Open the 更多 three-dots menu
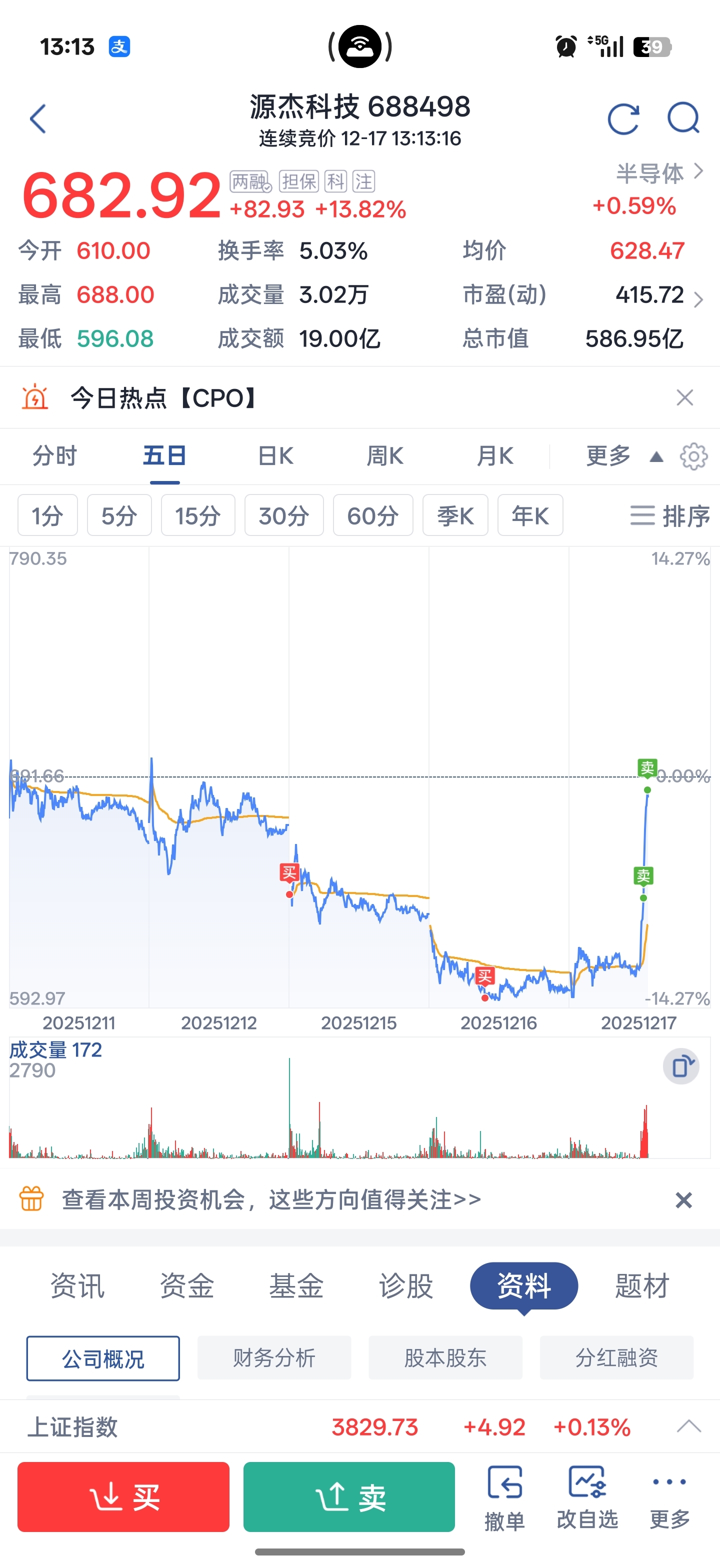 pyautogui.click(x=669, y=1497)
